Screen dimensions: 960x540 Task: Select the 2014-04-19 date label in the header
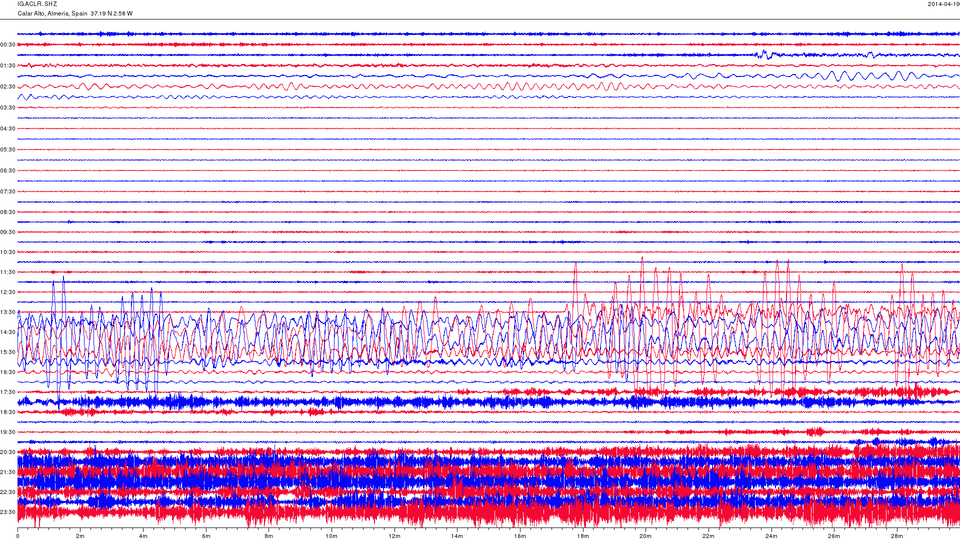click(x=943, y=4)
